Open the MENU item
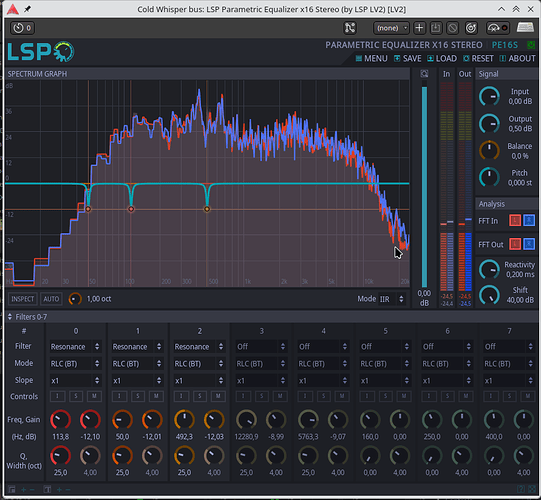 click(x=372, y=58)
